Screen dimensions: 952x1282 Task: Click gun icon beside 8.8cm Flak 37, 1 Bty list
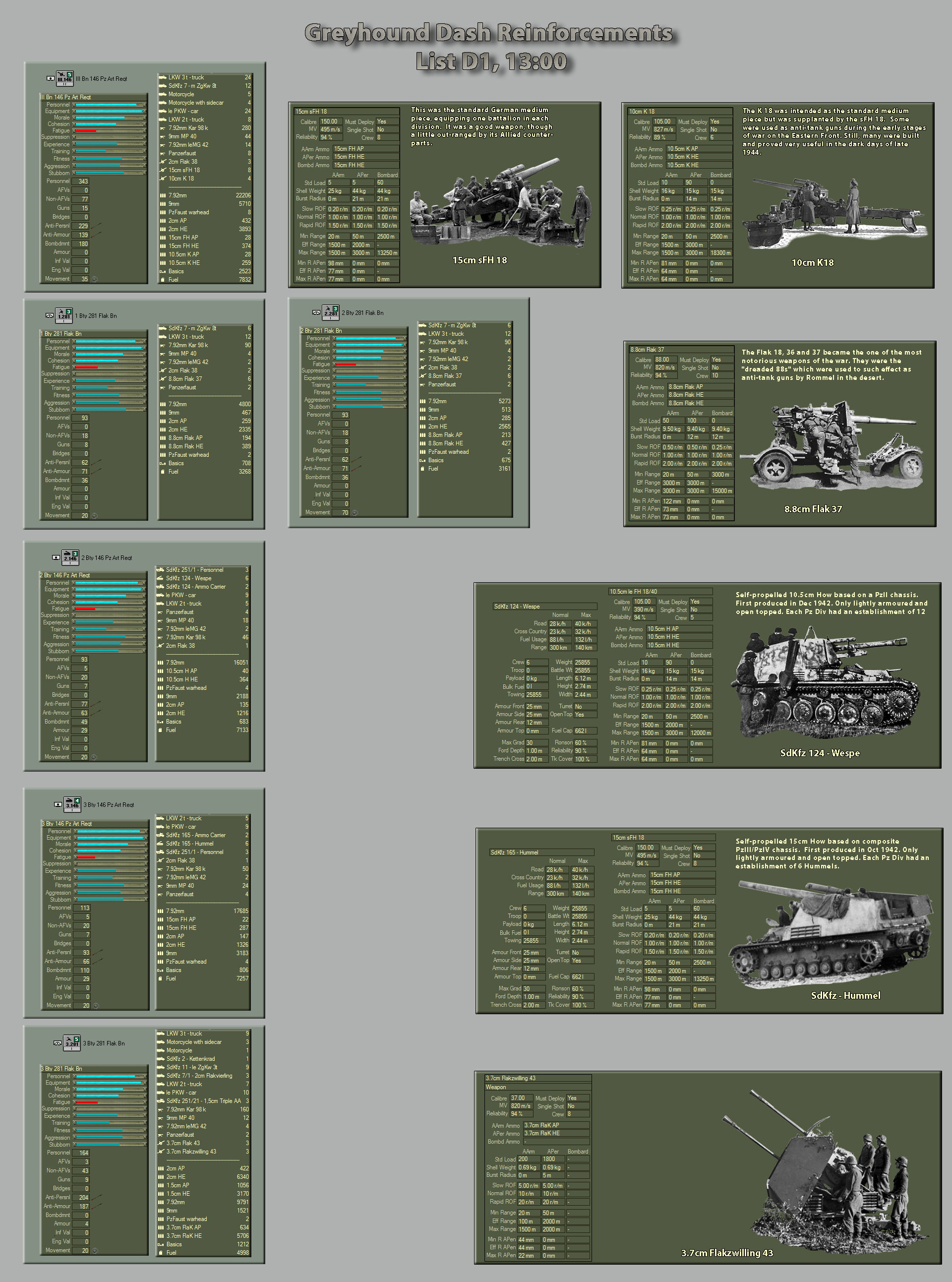tap(163, 379)
